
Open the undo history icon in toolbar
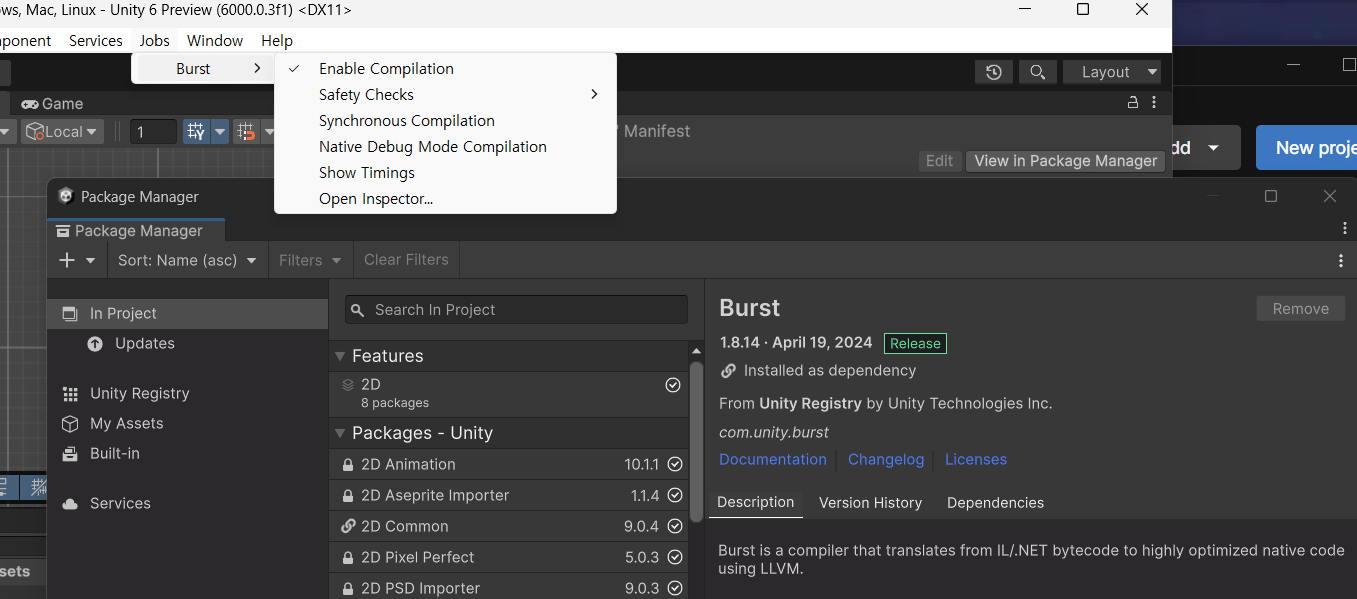click(993, 72)
